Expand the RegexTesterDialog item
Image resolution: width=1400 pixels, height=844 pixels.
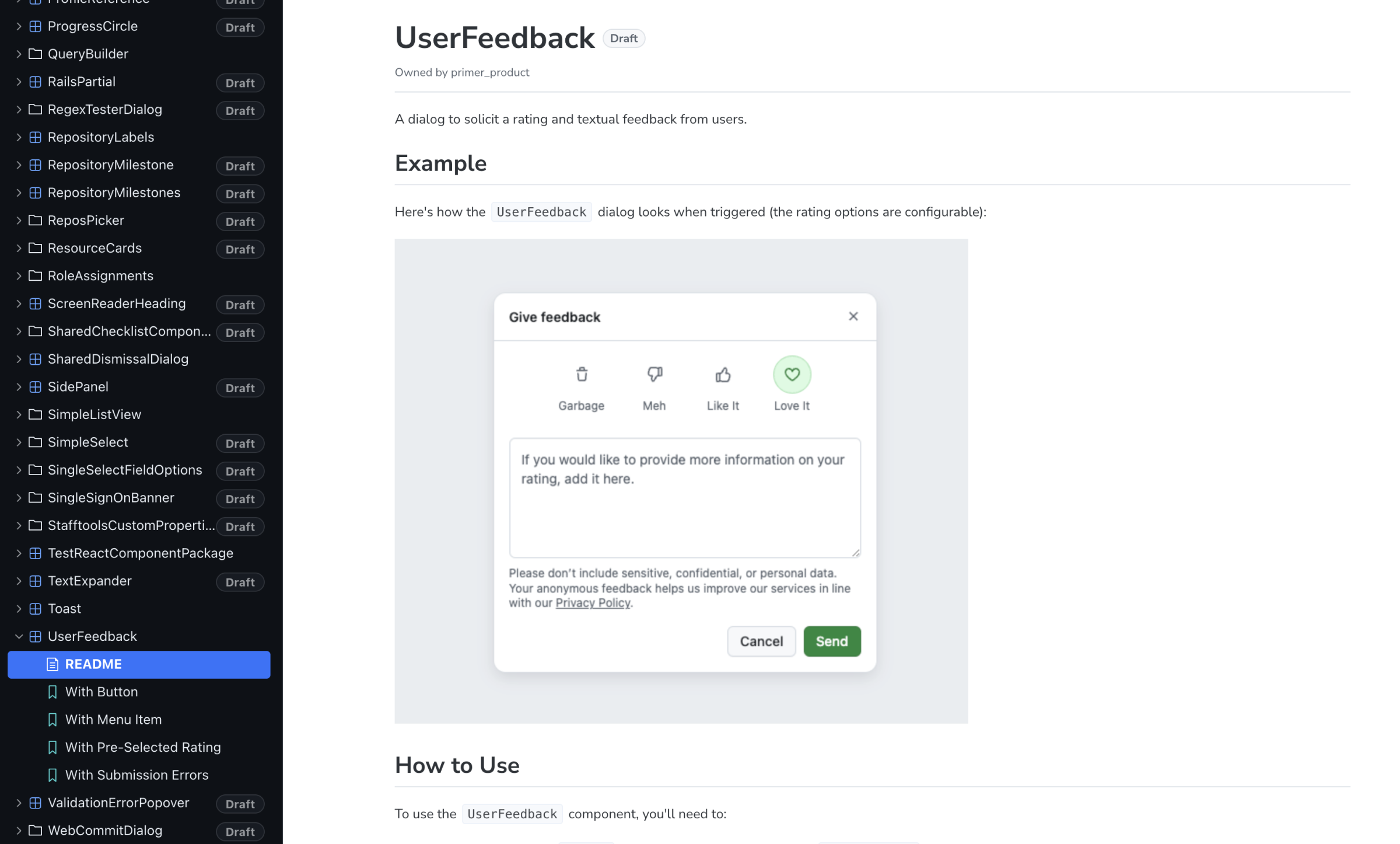pyautogui.click(x=18, y=109)
